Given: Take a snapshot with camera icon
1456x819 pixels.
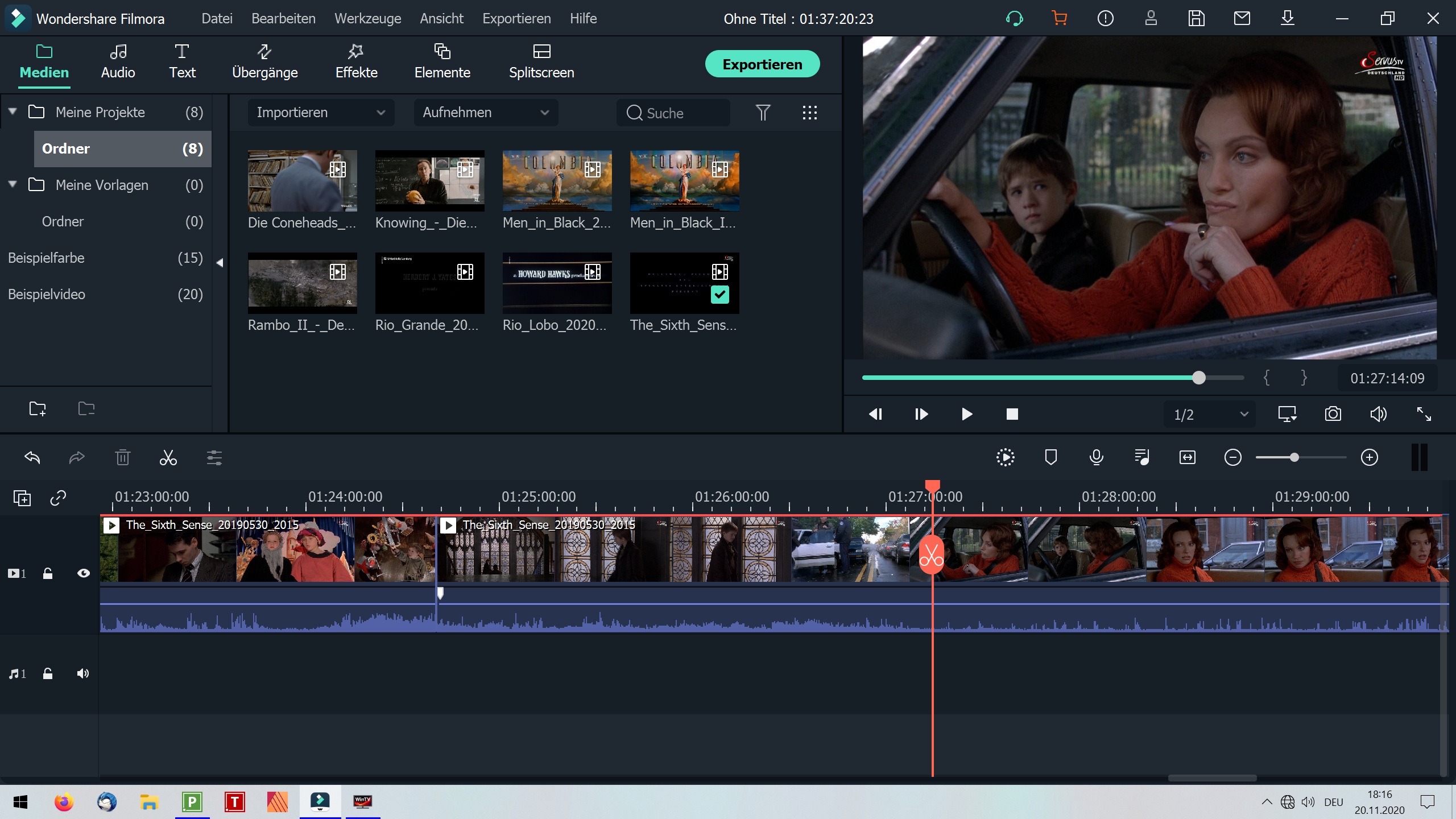Looking at the screenshot, I should coord(1333,414).
